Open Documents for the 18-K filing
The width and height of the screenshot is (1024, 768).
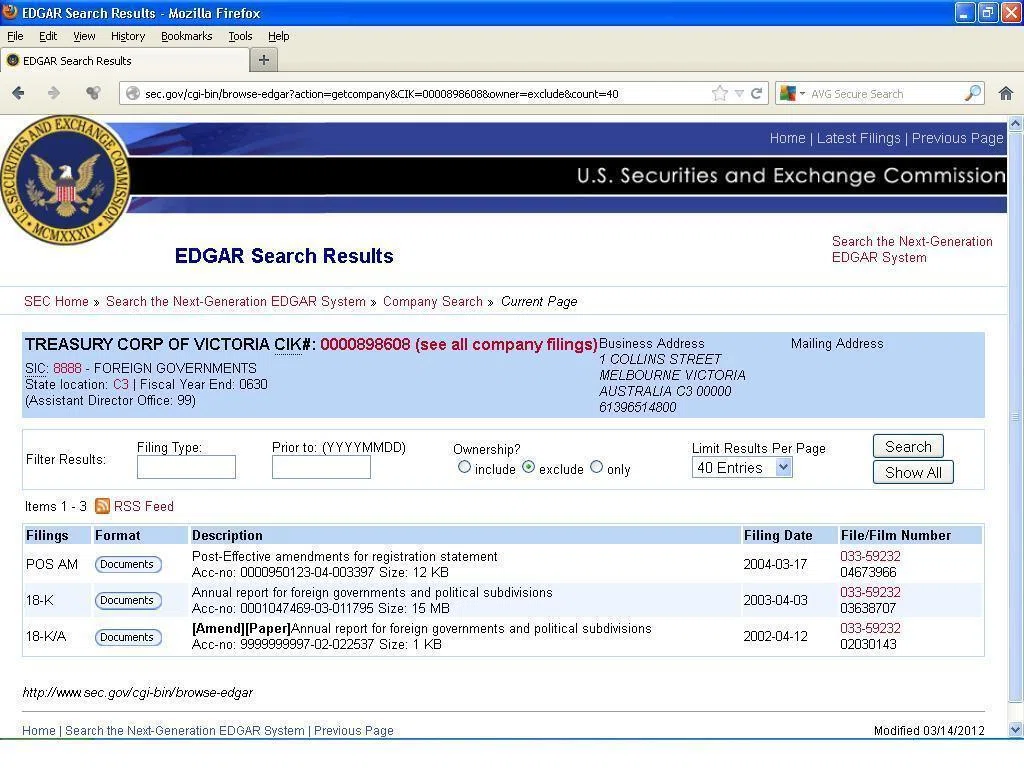(127, 600)
